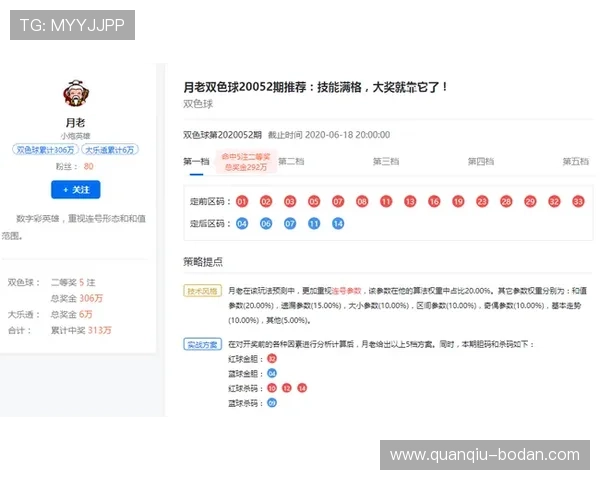Click red ball 01 in 定前区码
Screen dimensions: 600x480
[x=242, y=201]
